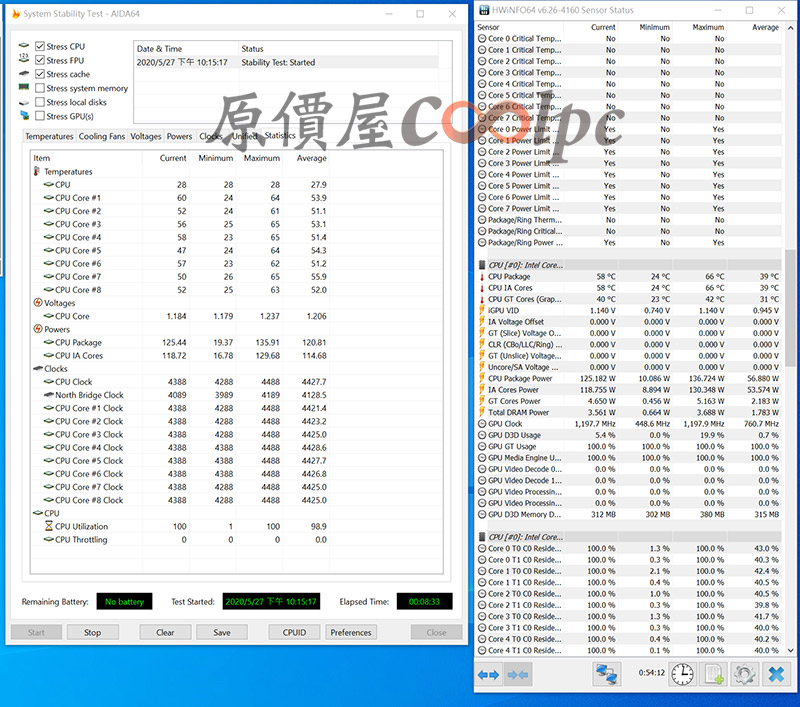Click Core 0 Critical Temp round icon
This screenshot has height=707, width=800.
click(x=482, y=38)
